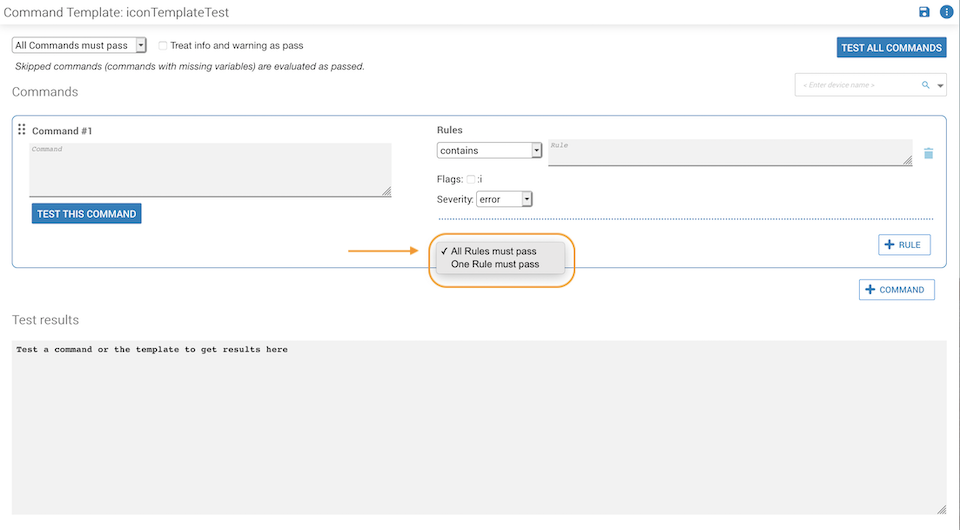Click the search icon in device field
The width and height of the screenshot is (960, 530).
tap(926, 85)
